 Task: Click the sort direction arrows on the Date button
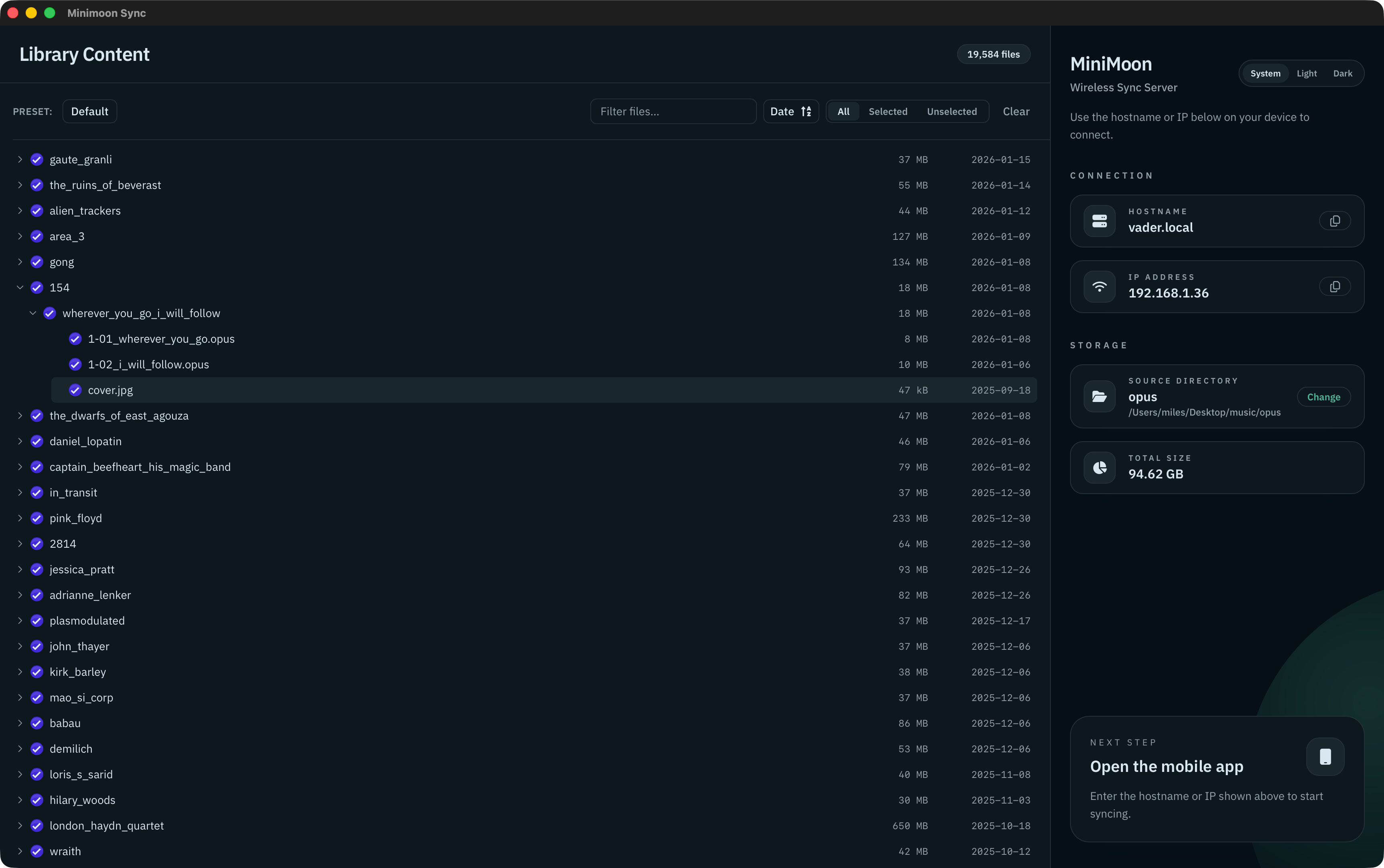(807, 111)
